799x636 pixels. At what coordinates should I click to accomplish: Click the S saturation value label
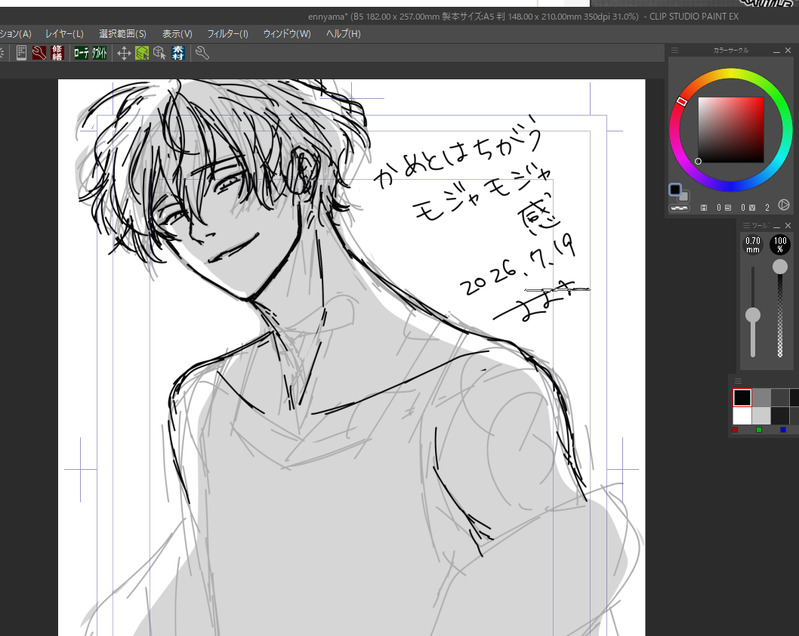pos(728,207)
